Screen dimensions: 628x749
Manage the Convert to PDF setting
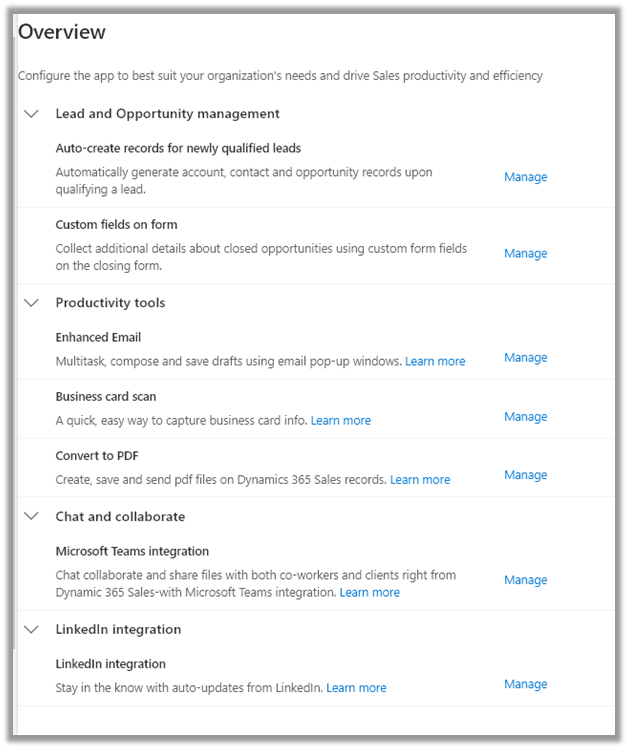525,475
